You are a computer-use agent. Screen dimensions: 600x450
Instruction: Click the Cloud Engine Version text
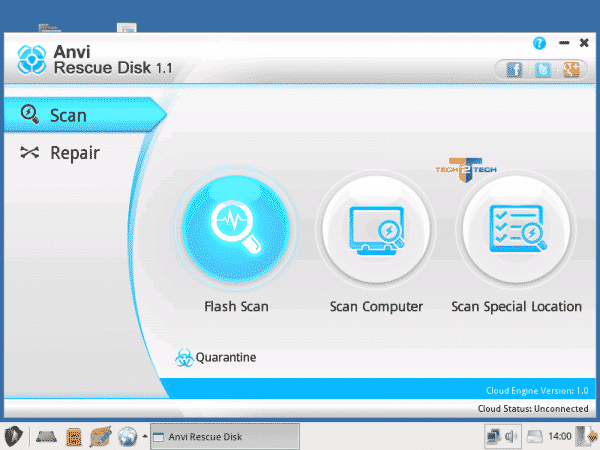pos(537,391)
